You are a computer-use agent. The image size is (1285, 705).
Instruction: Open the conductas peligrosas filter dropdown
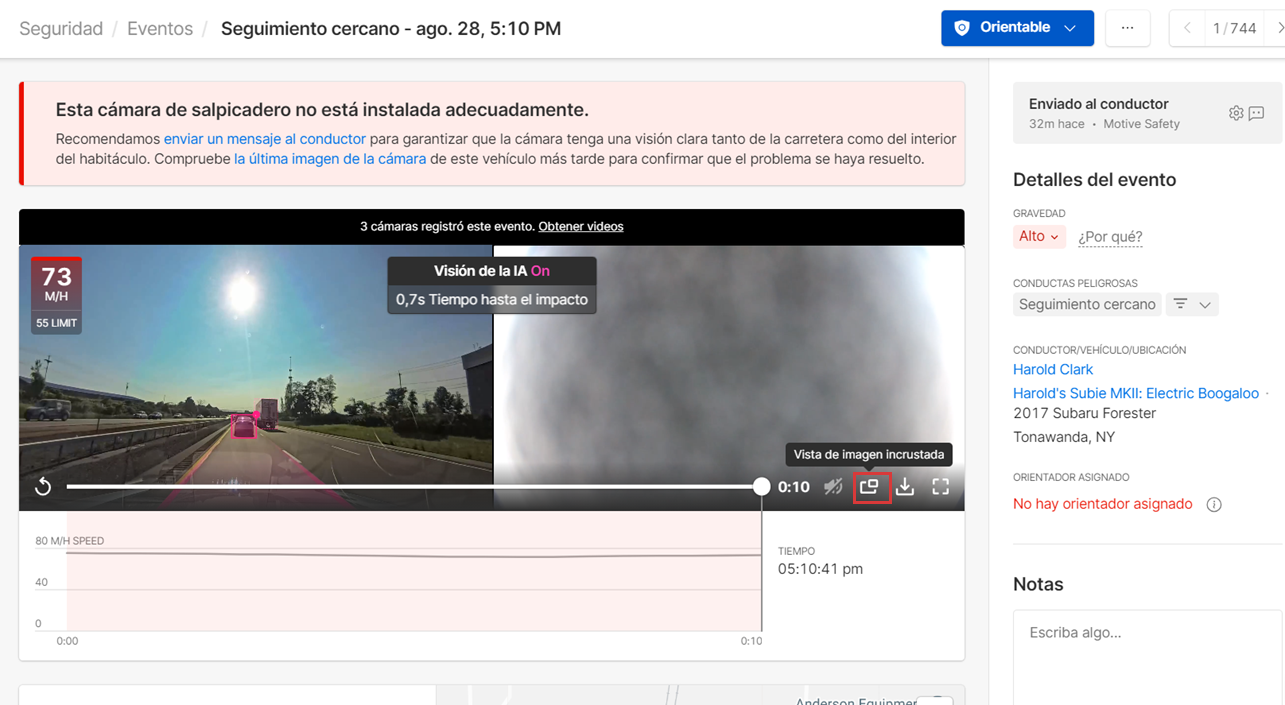click(1192, 305)
